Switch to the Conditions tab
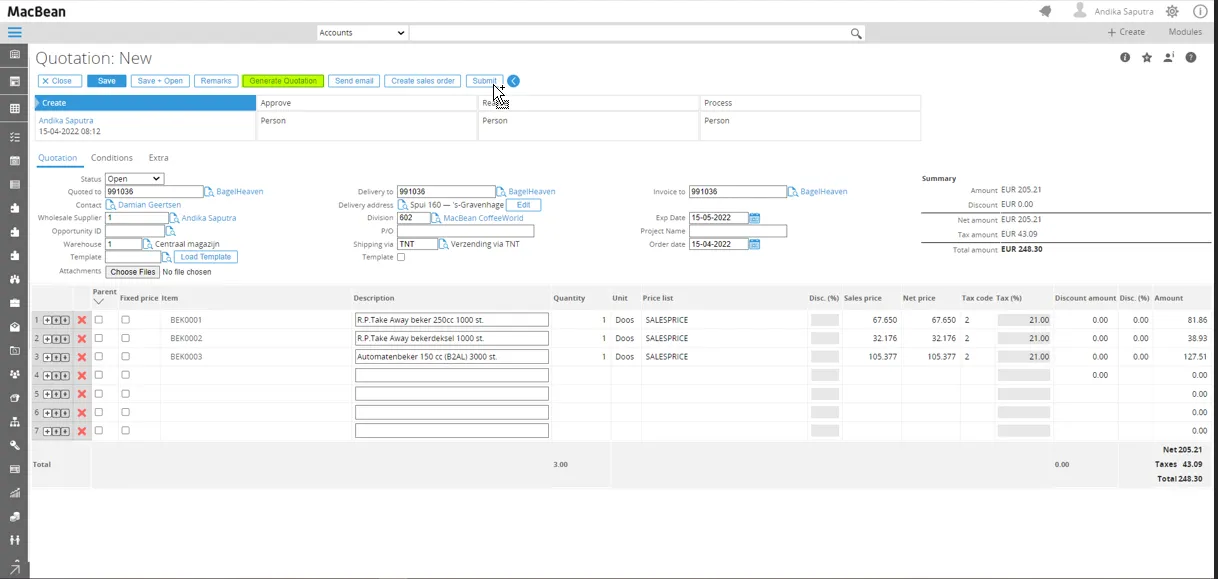1218x579 pixels. pyautogui.click(x=111, y=158)
